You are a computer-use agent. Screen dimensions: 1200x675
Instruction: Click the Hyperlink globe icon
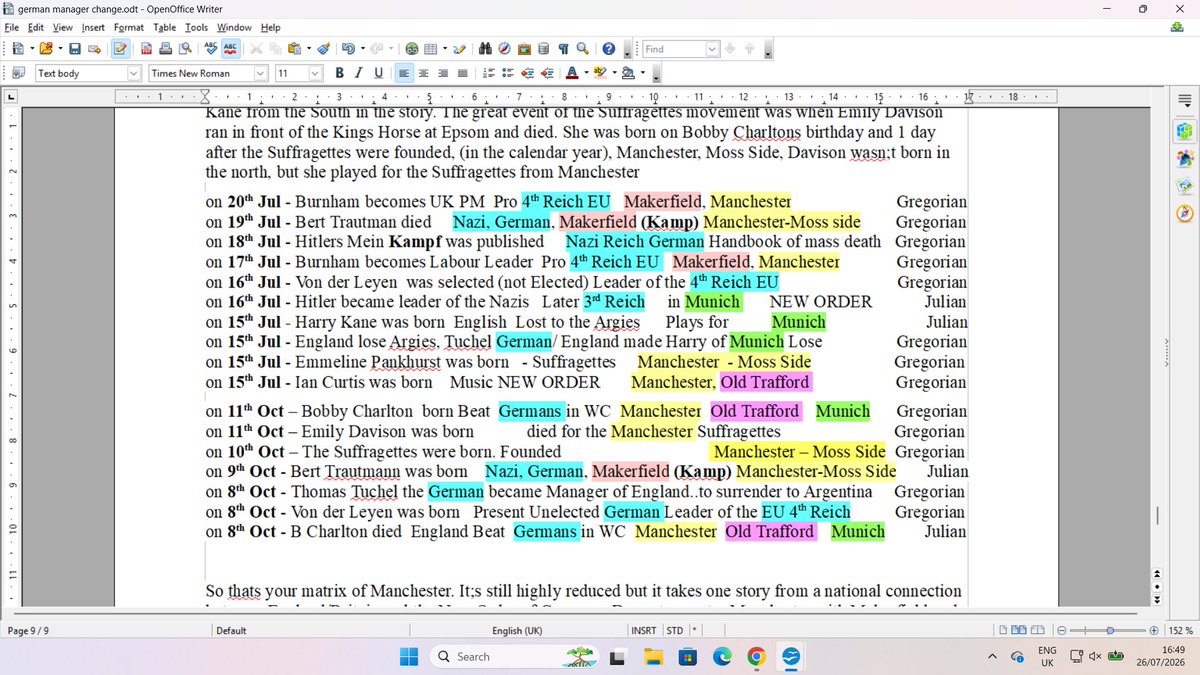pyautogui.click(x=412, y=48)
